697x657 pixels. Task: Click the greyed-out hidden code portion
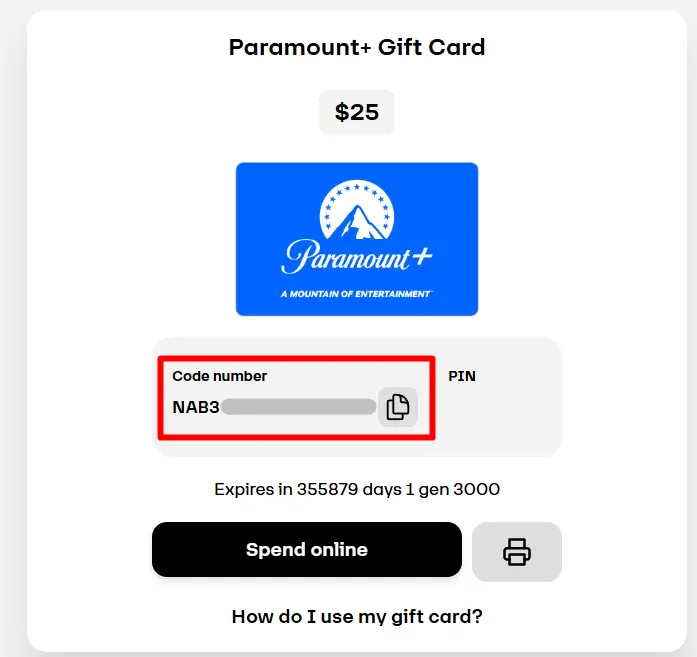point(298,407)
